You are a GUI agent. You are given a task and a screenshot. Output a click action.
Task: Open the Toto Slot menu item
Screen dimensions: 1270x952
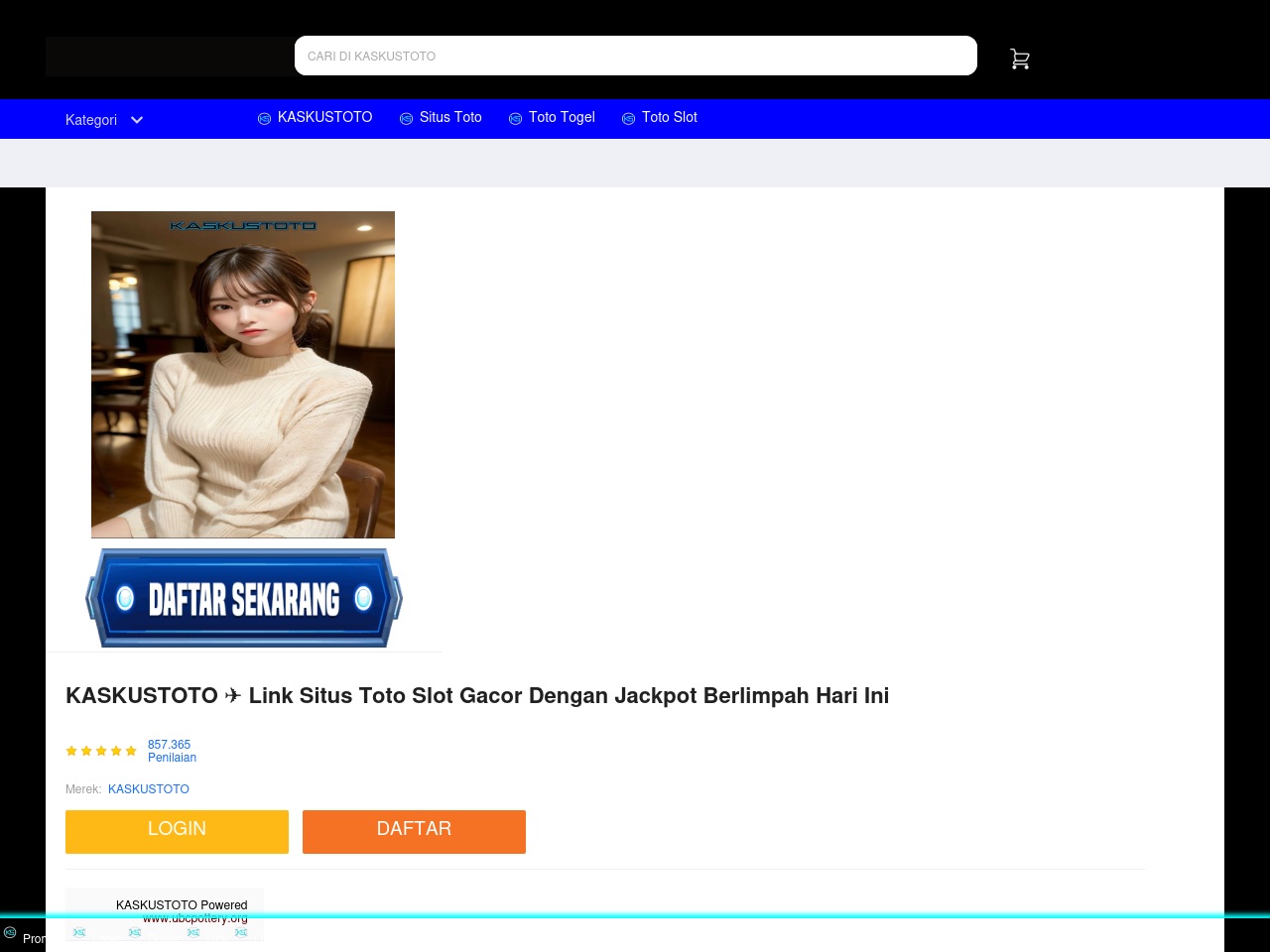point(660,117)
